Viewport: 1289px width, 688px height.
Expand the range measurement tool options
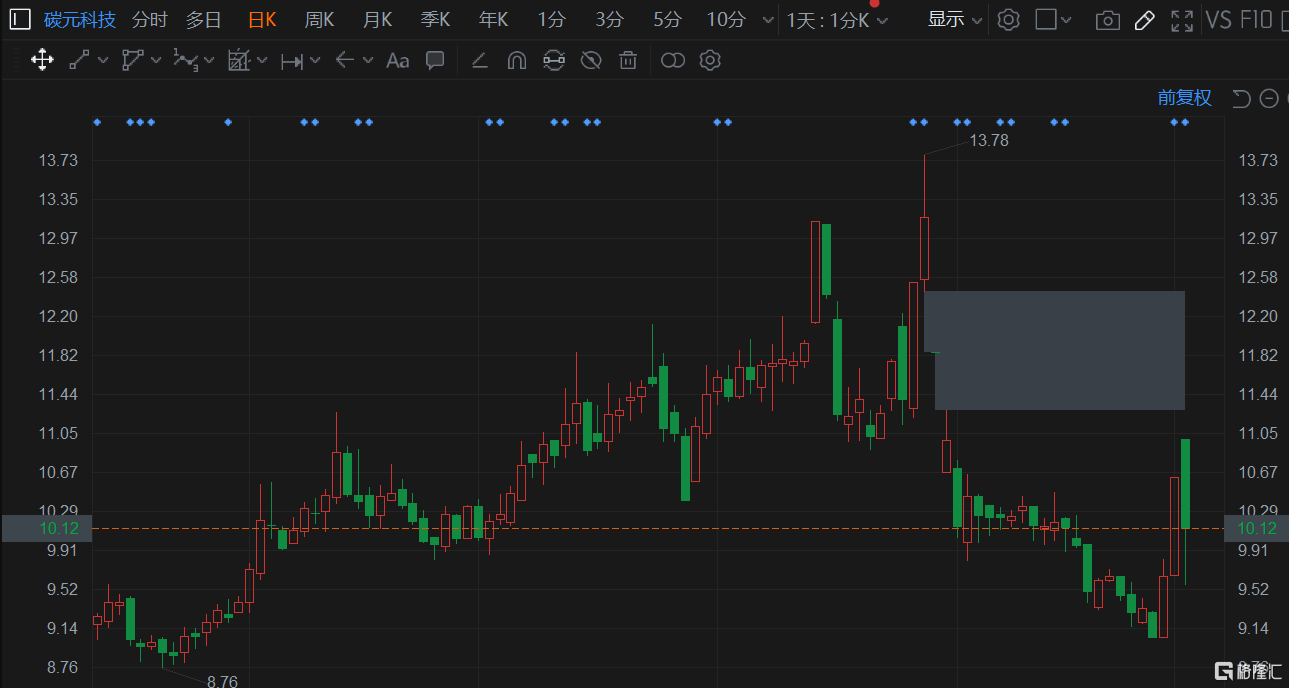[x=315, y=60]
